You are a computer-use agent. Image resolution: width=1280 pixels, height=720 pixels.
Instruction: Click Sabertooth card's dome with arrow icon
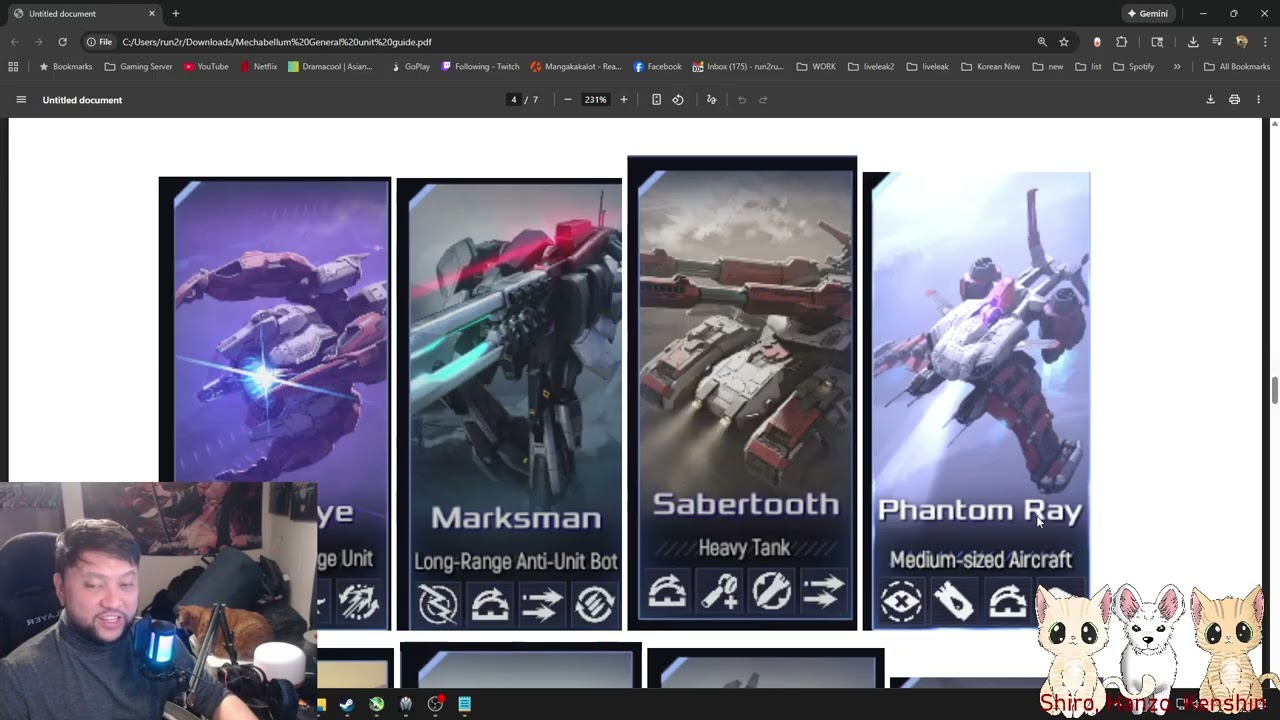point(667,592)
